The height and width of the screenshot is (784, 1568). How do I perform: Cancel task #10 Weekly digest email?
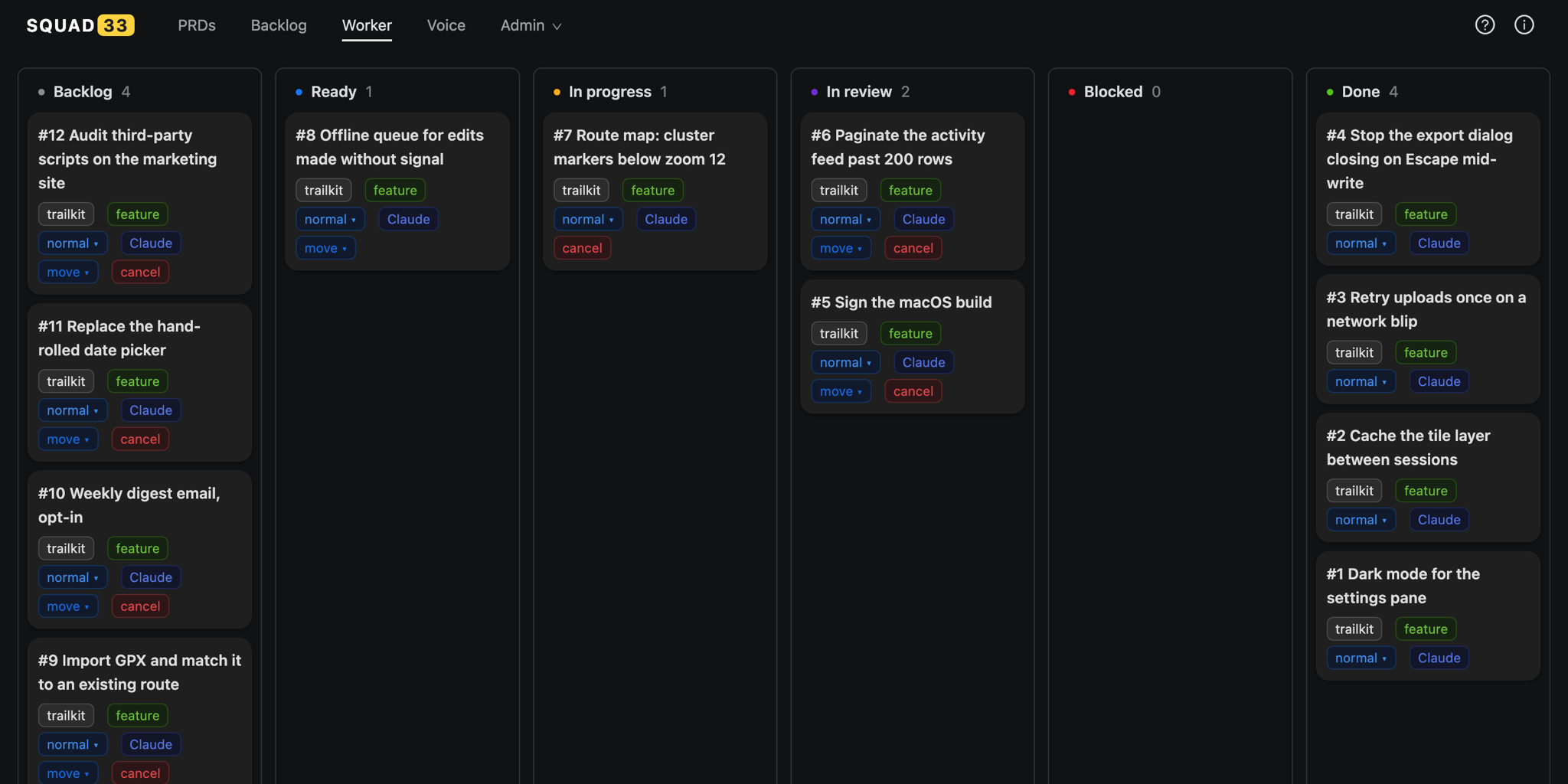click(140, 606)
